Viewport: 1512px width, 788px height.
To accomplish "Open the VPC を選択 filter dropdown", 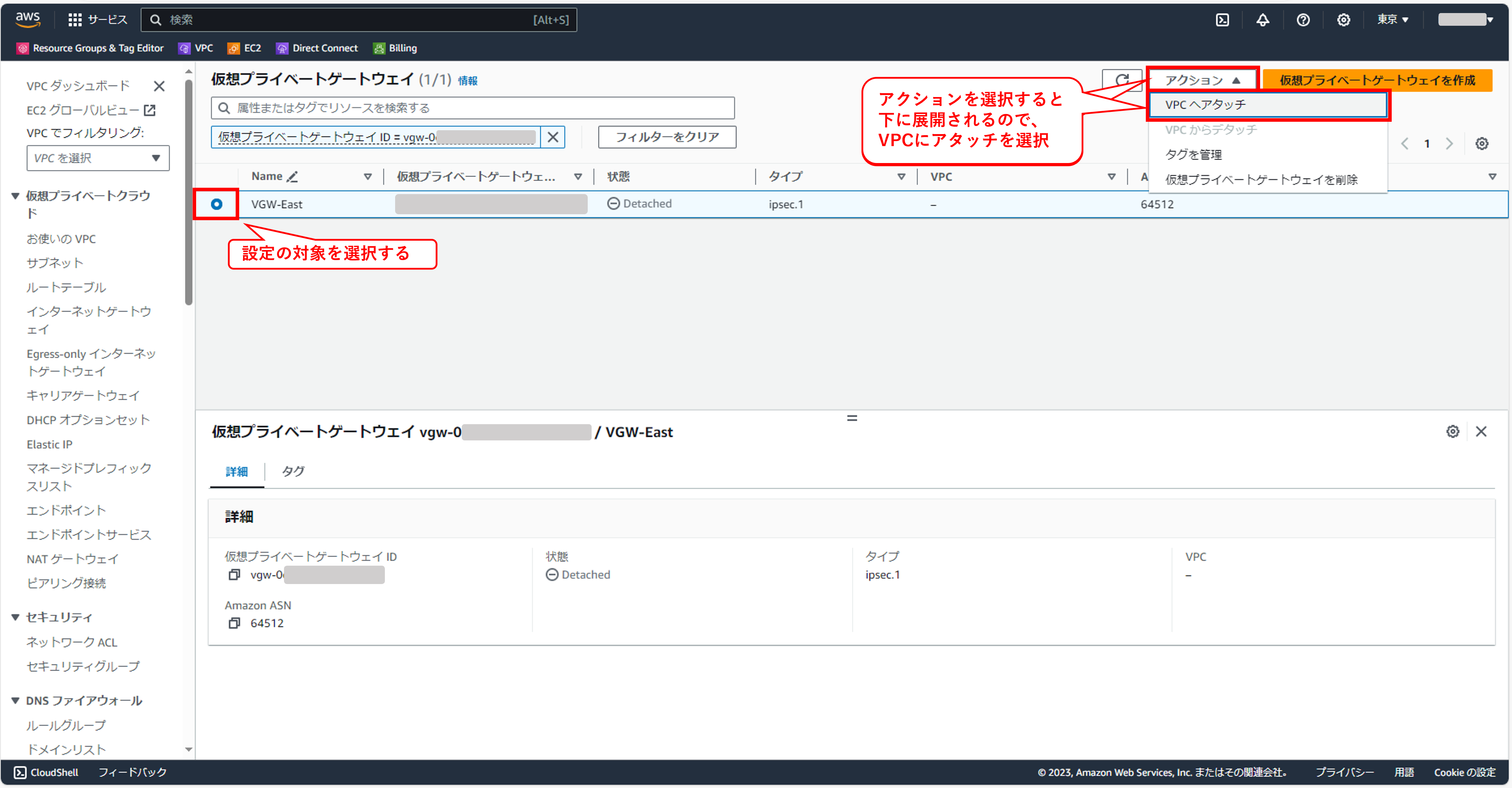I will tap(97, 158).
